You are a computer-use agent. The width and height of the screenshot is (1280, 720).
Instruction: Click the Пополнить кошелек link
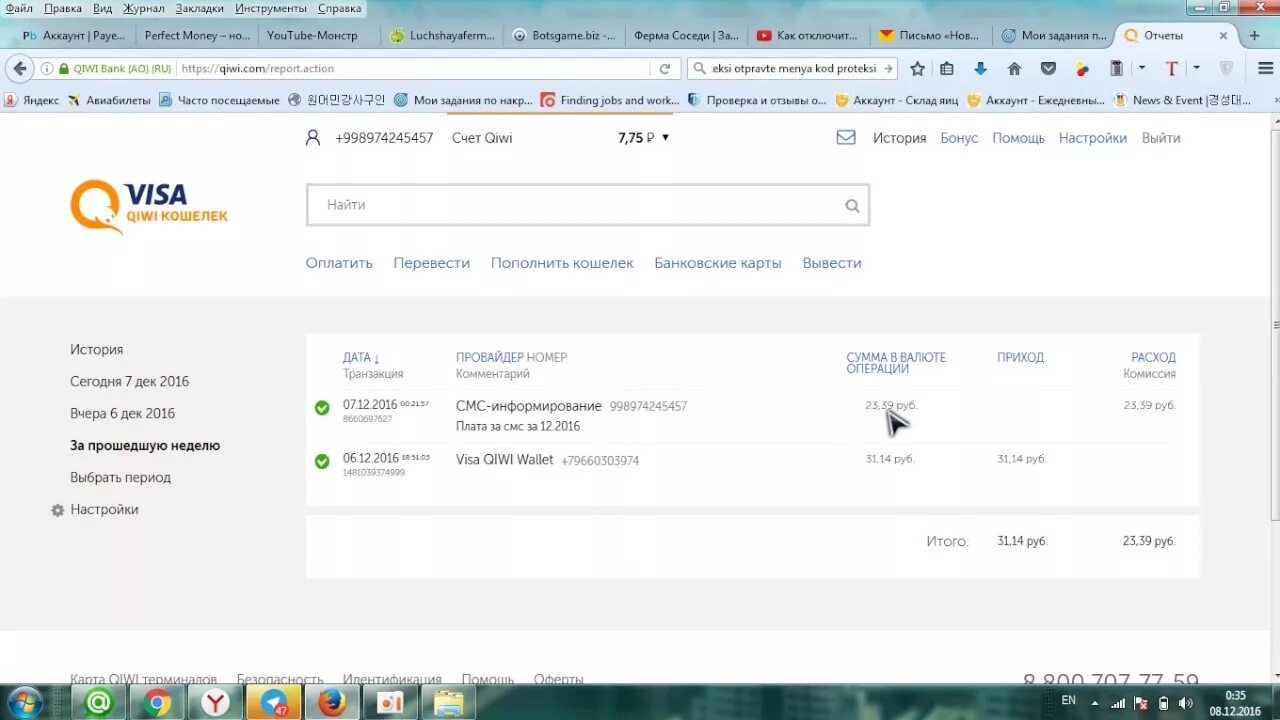tap(562, 263)
